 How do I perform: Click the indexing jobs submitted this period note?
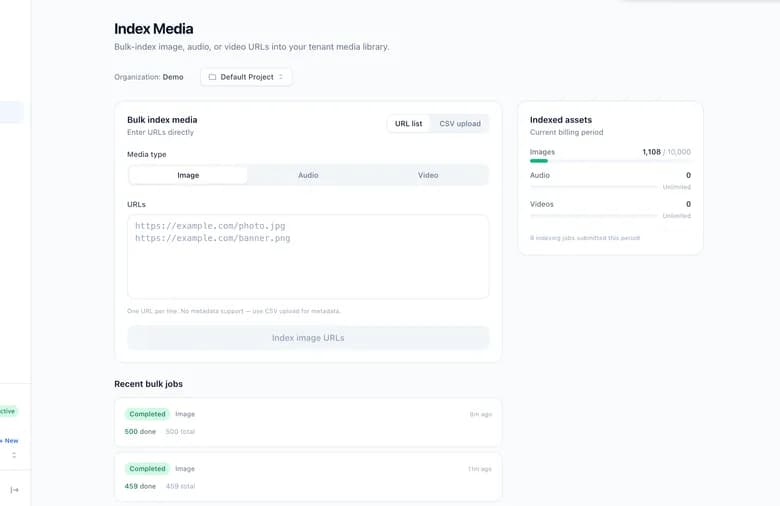coord(585,238)
